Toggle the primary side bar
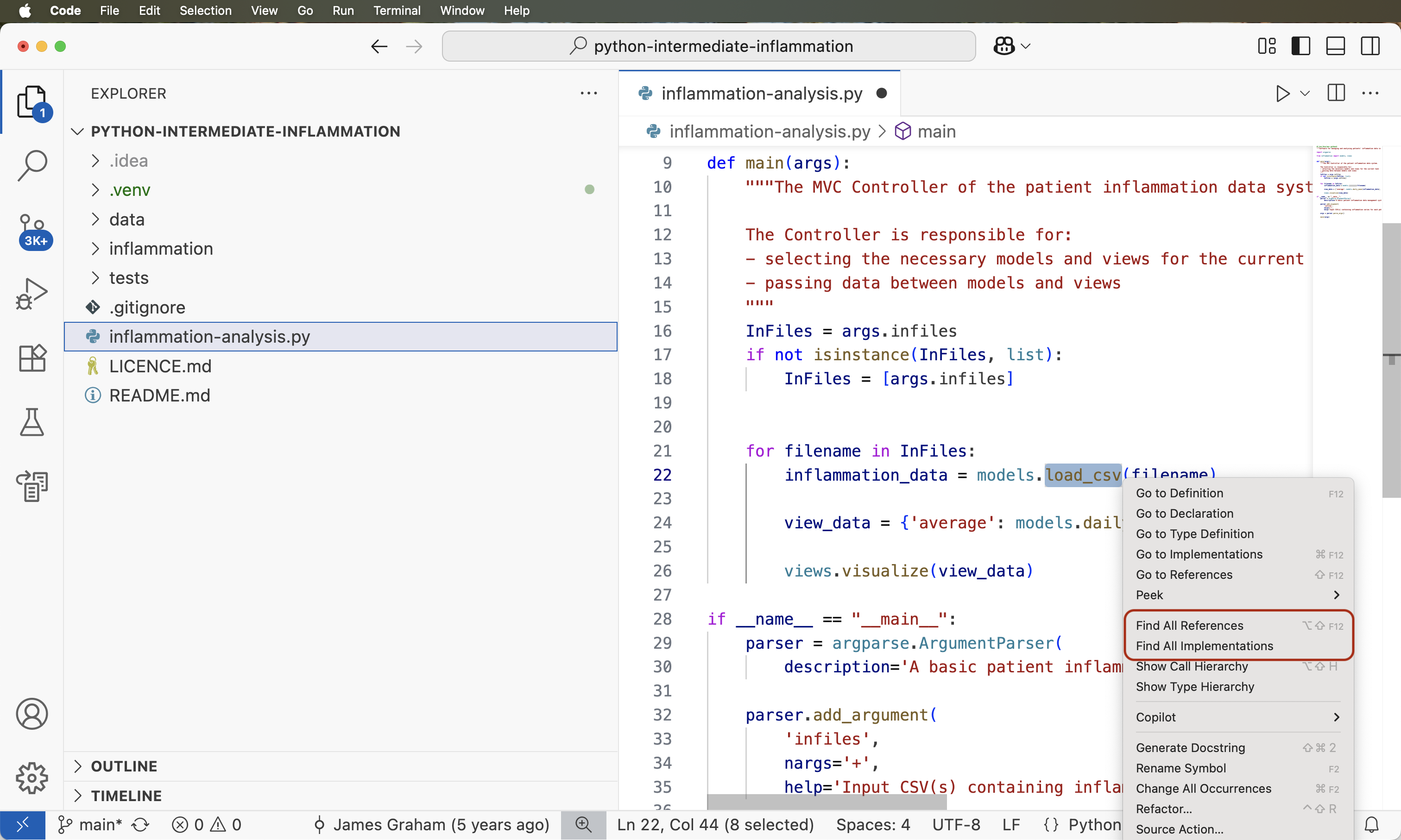The image size is (1401, 840). point(1301,46)
